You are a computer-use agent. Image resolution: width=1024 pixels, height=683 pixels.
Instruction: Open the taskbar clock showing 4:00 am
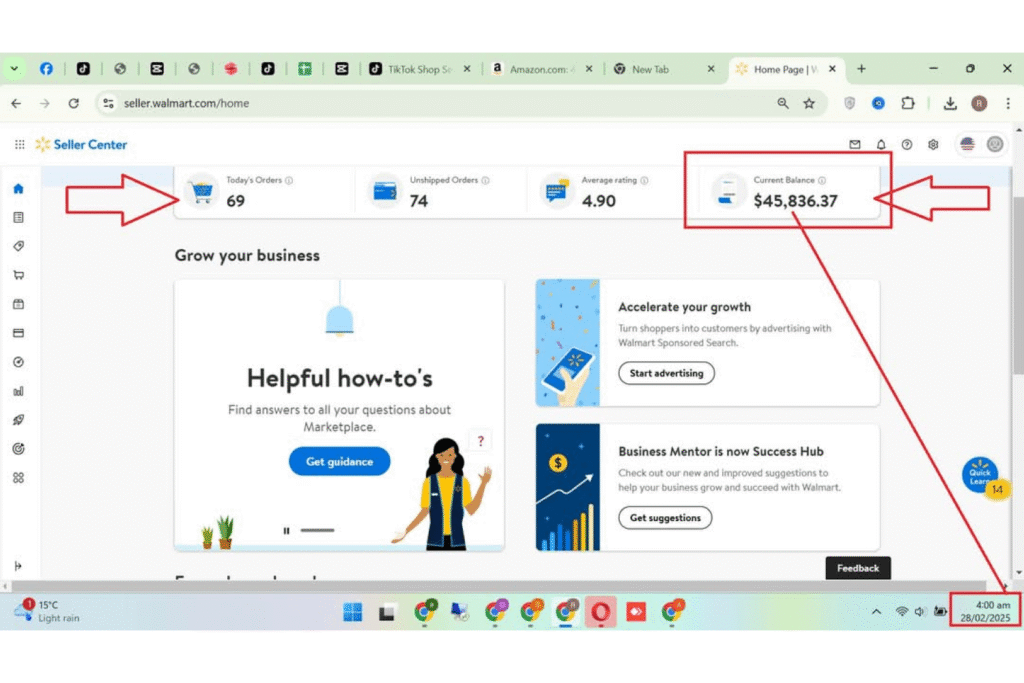(985, 611)
